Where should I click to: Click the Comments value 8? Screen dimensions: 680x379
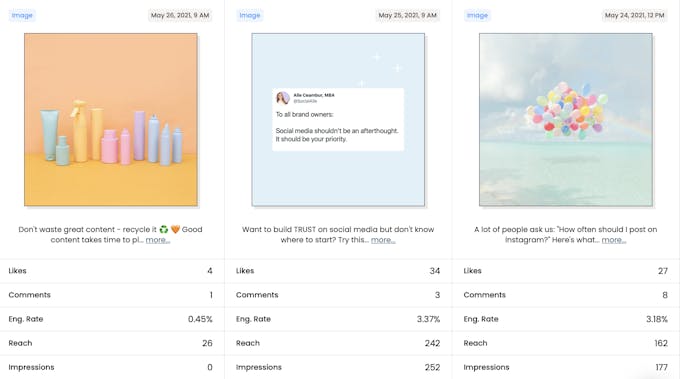665,295
